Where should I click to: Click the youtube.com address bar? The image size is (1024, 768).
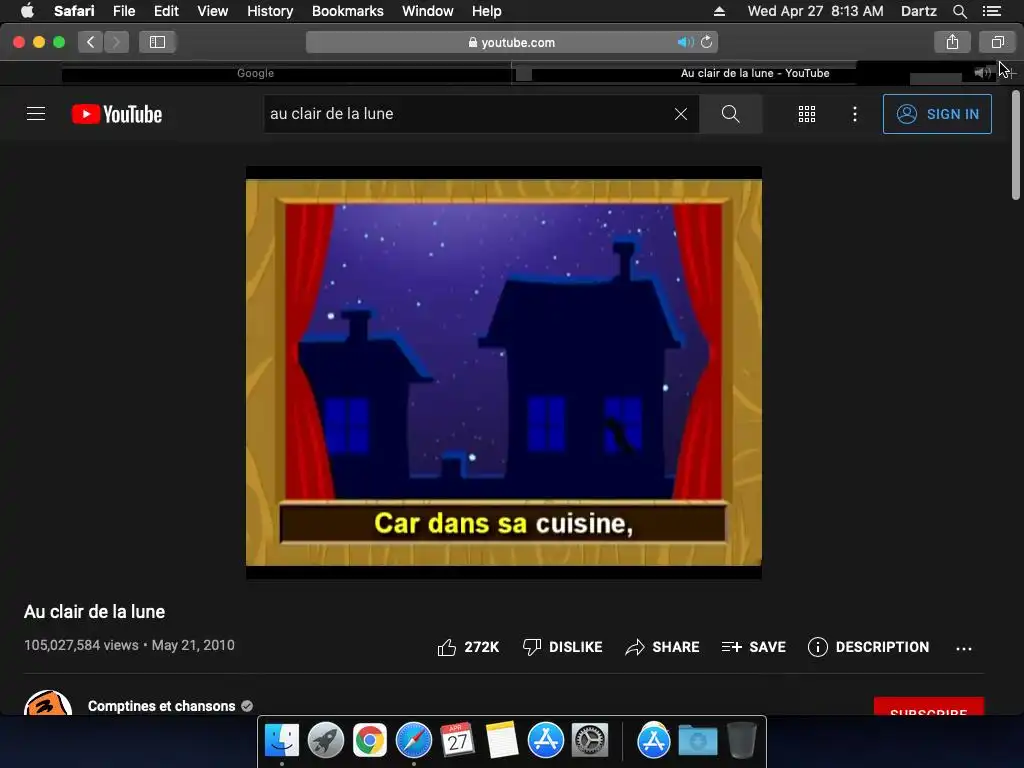512,42
